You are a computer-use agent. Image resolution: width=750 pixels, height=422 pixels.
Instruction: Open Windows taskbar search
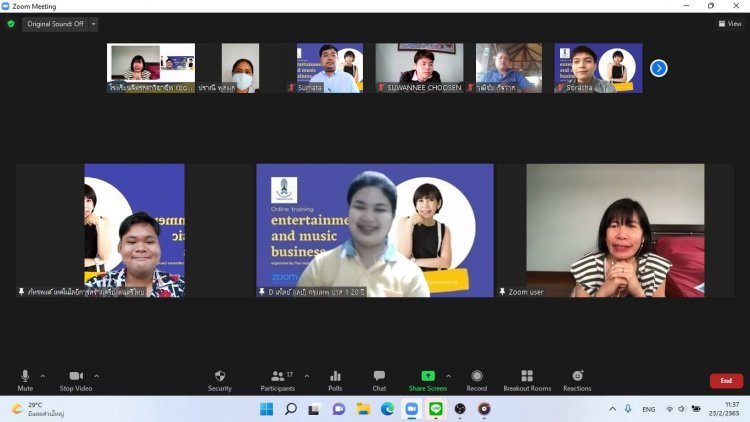pyautogui.click(x=290, y=409)
